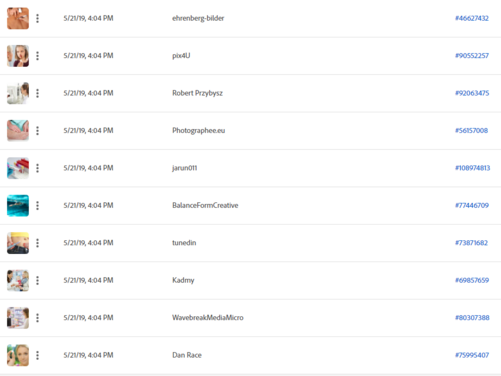This screenshot has height=376, width=501.
Task: Open three-dot menu for Kadmy row
Action: coord(37,280)
